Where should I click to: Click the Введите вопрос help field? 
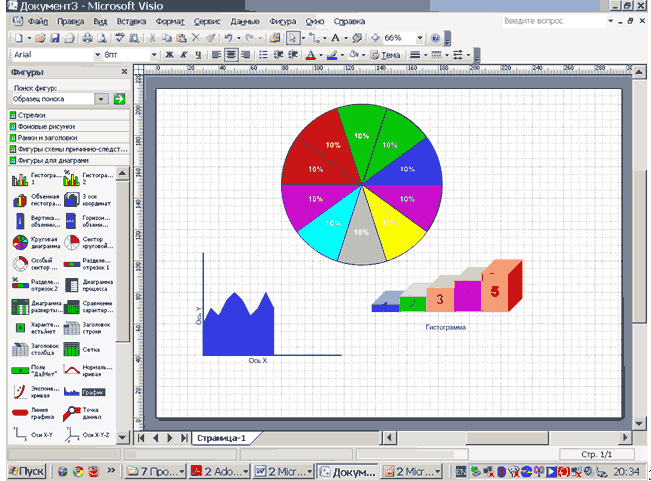tap(553, 21)
